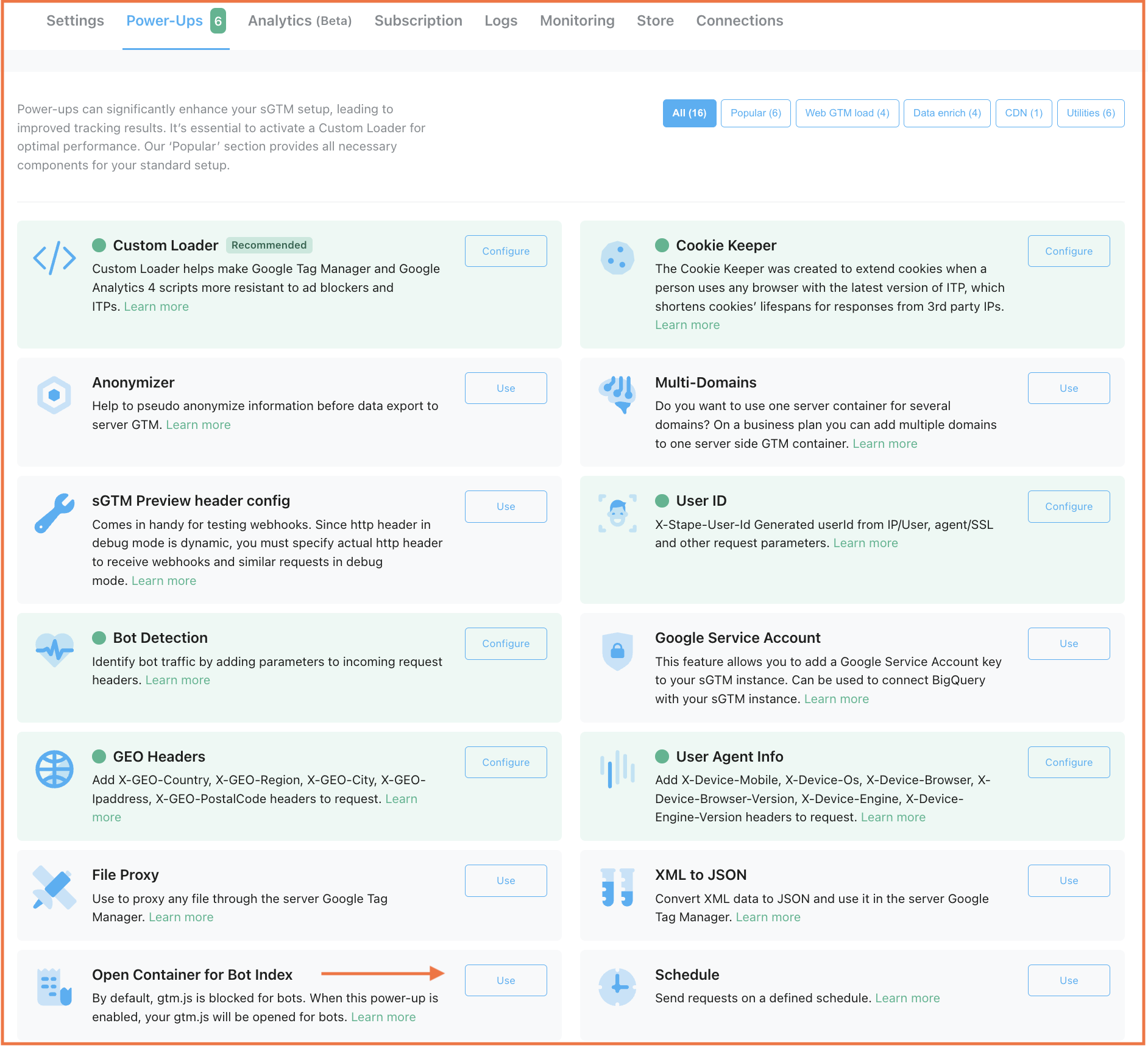The height and width of the screenshot is (1048, 1148).
Task: Click the green active dot for Custom Loader
Action: (99, 245)
